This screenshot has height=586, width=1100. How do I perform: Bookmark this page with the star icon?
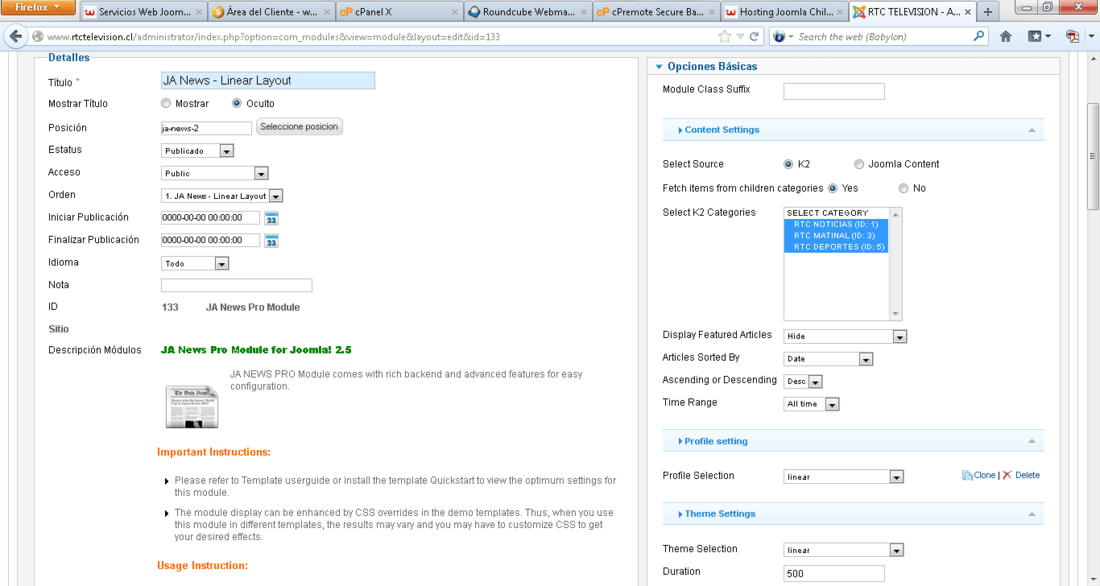pos(724,36)
